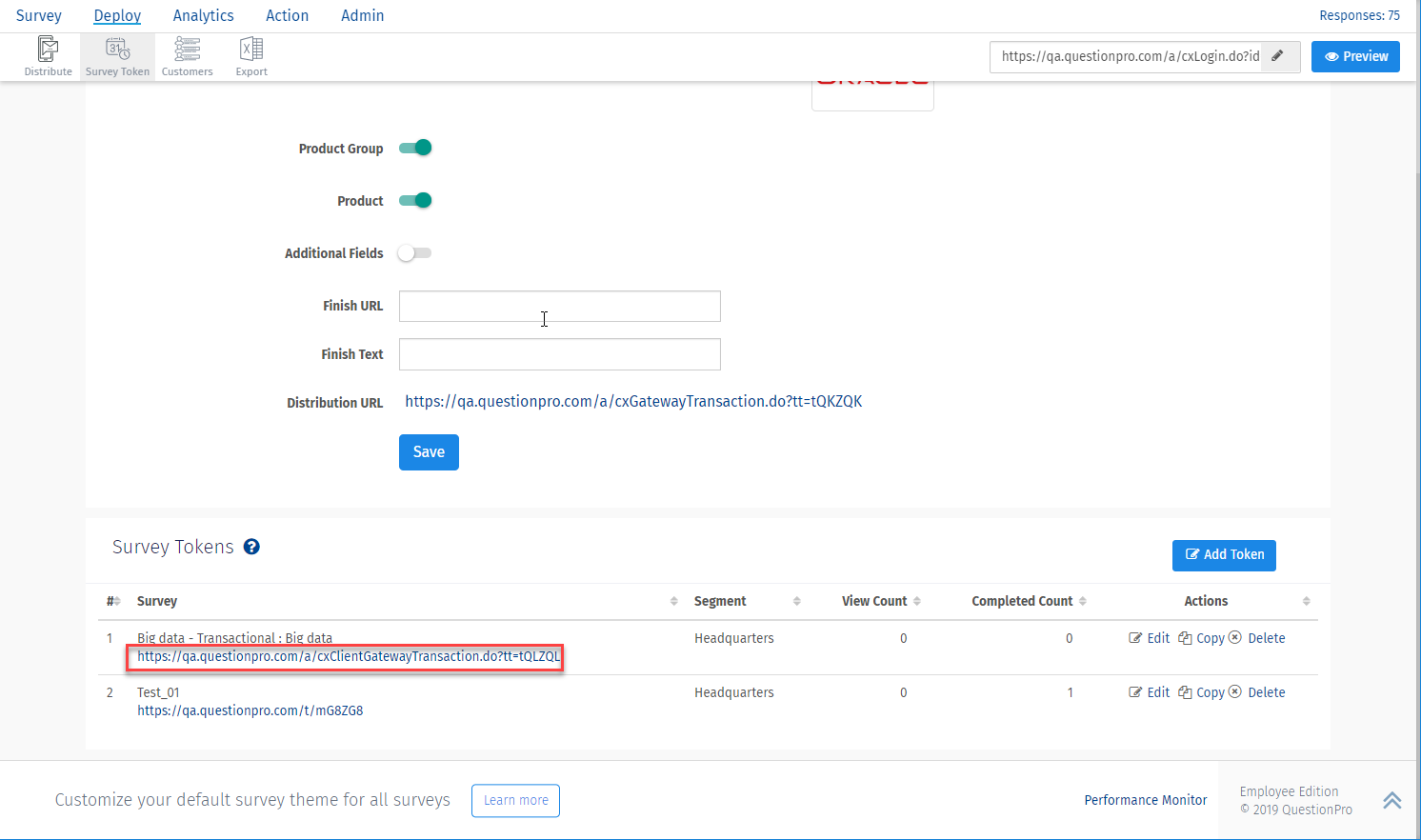Sort tokens by the Segment column arrows

point(797,601)
